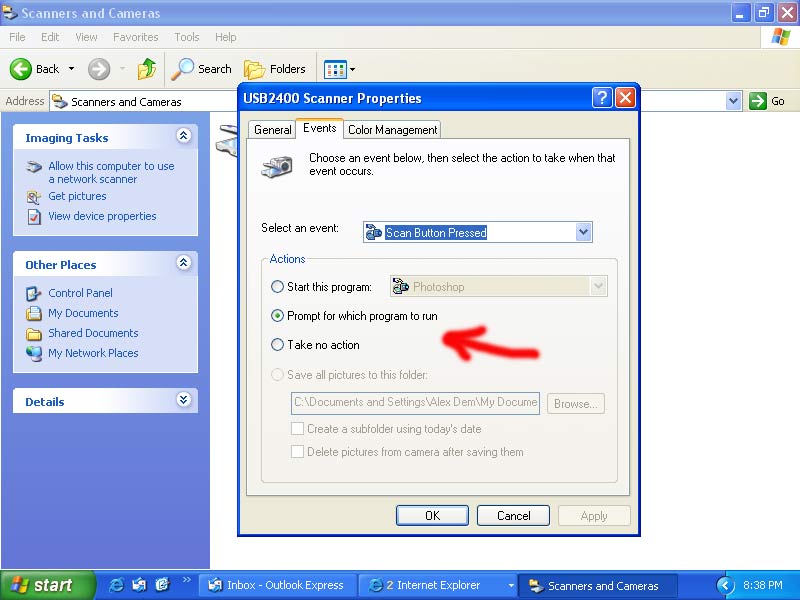Screen dimensions: 800x600
Task: Click the Get pictures link
Action: tap(78, 196)
